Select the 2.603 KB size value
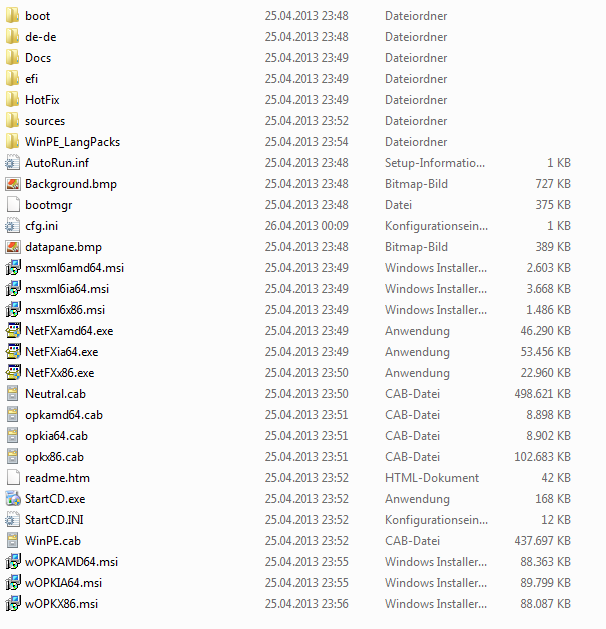 click(548, 268)
